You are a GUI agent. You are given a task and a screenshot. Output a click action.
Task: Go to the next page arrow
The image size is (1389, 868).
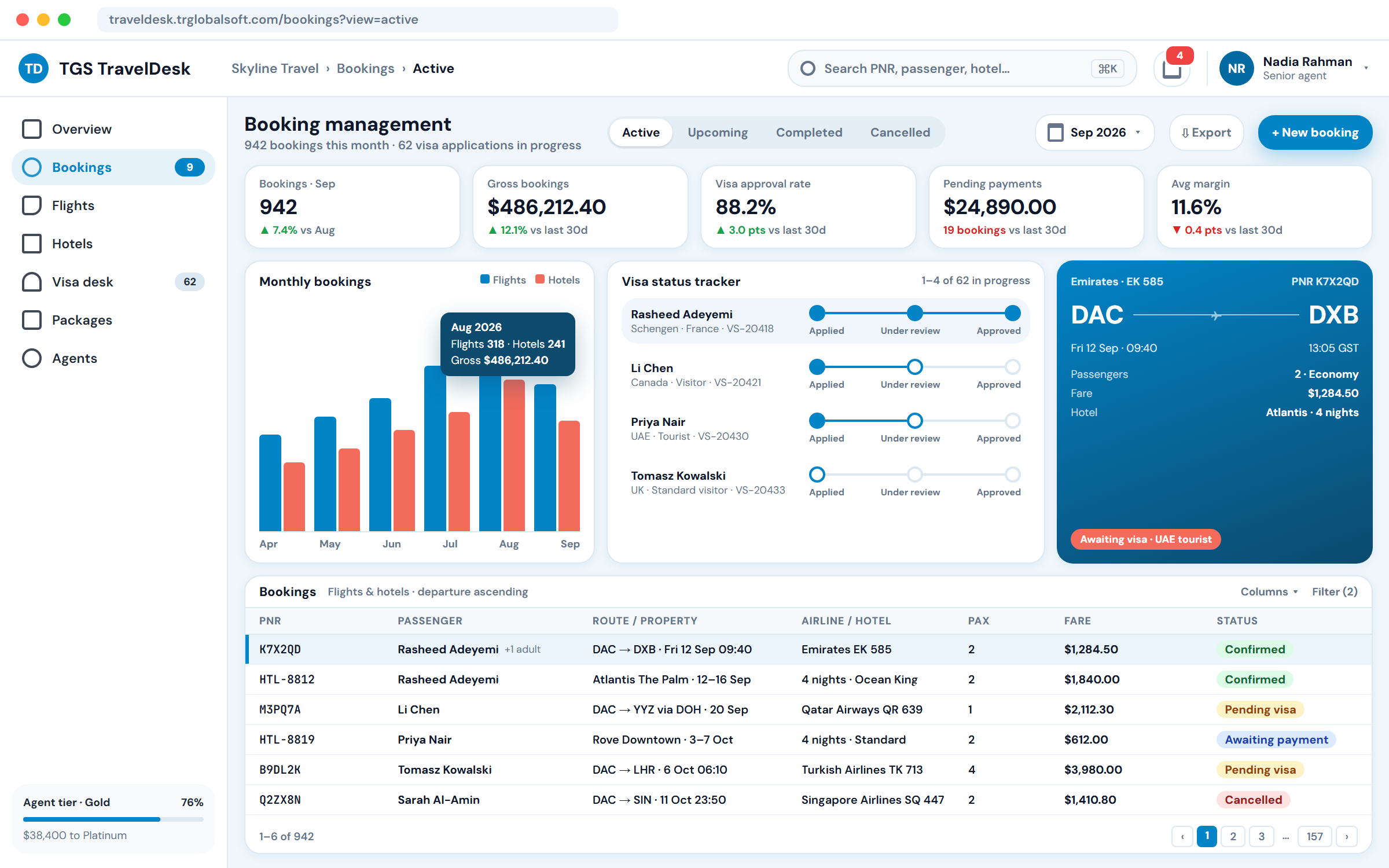1347,836
